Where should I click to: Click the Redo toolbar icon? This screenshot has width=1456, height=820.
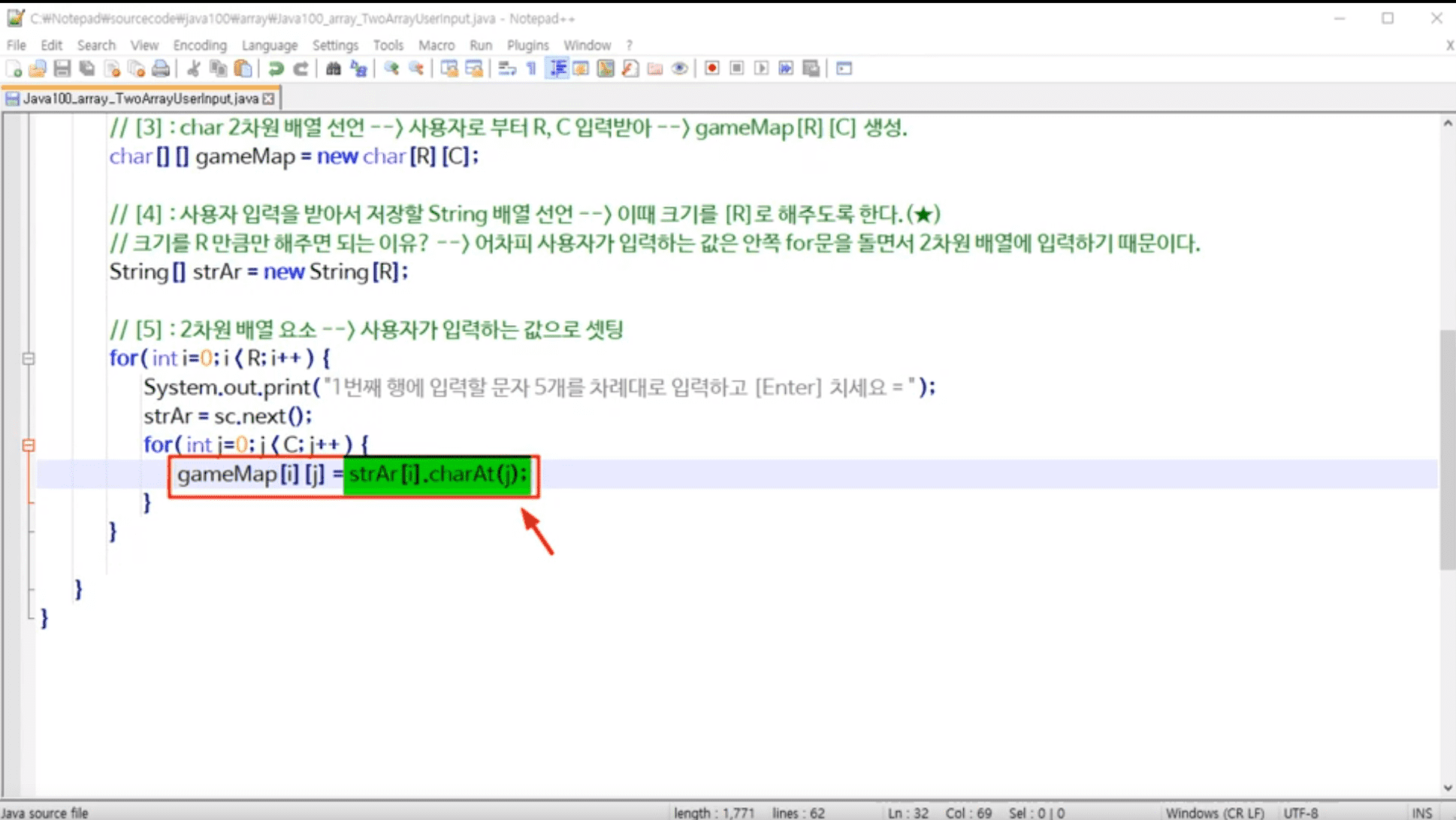301,68
